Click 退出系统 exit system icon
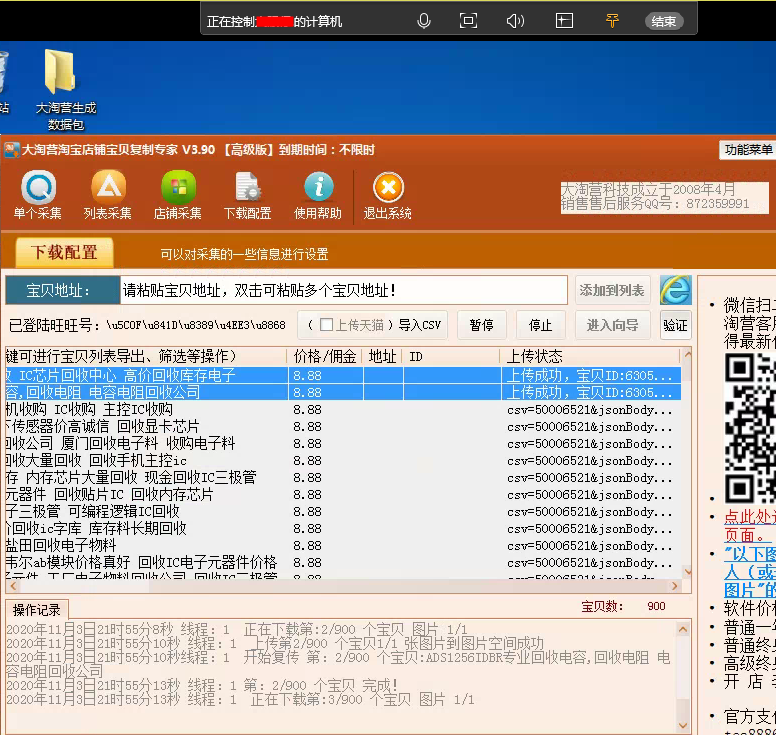The image size is (776, 735). coord(388,195)
